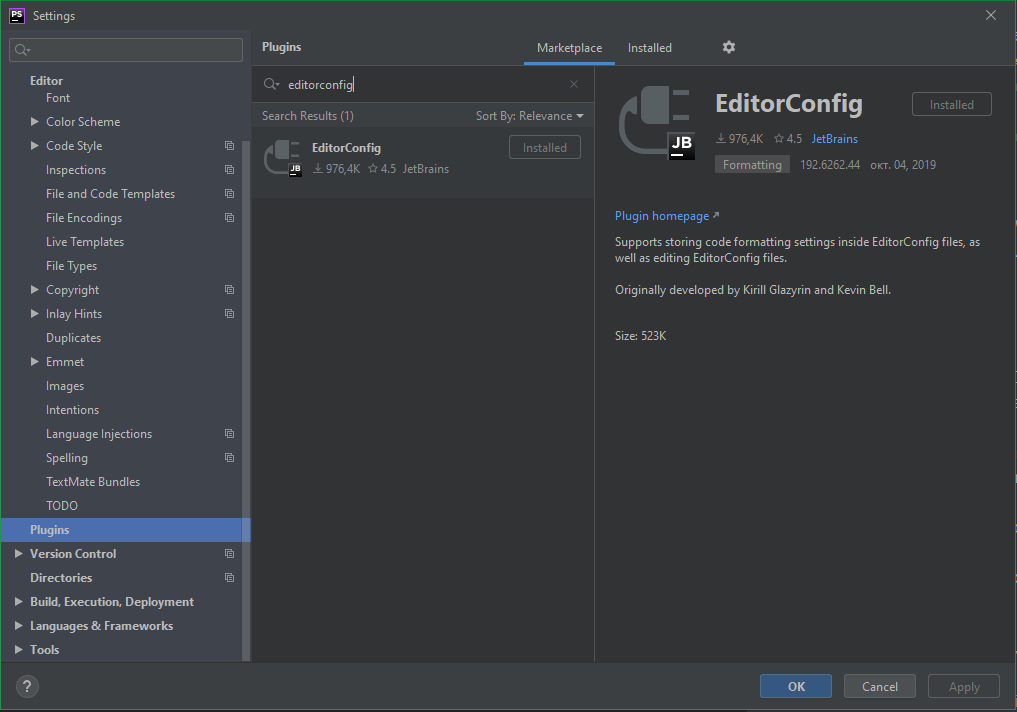Expand the Emmet tree node
This screenshot has width=1017, height=712.
click(x=35, y=361)
